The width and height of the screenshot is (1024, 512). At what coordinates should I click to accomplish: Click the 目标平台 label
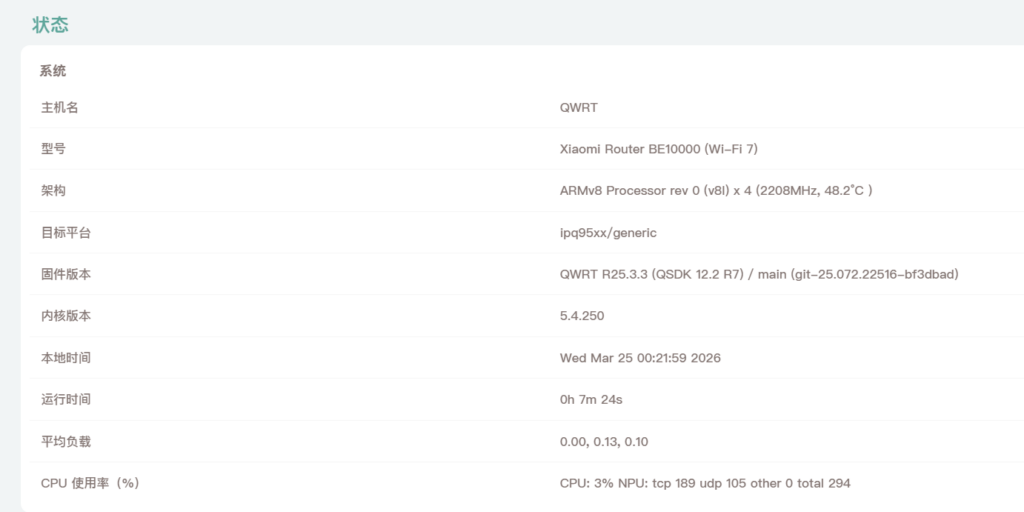[65, 233]
